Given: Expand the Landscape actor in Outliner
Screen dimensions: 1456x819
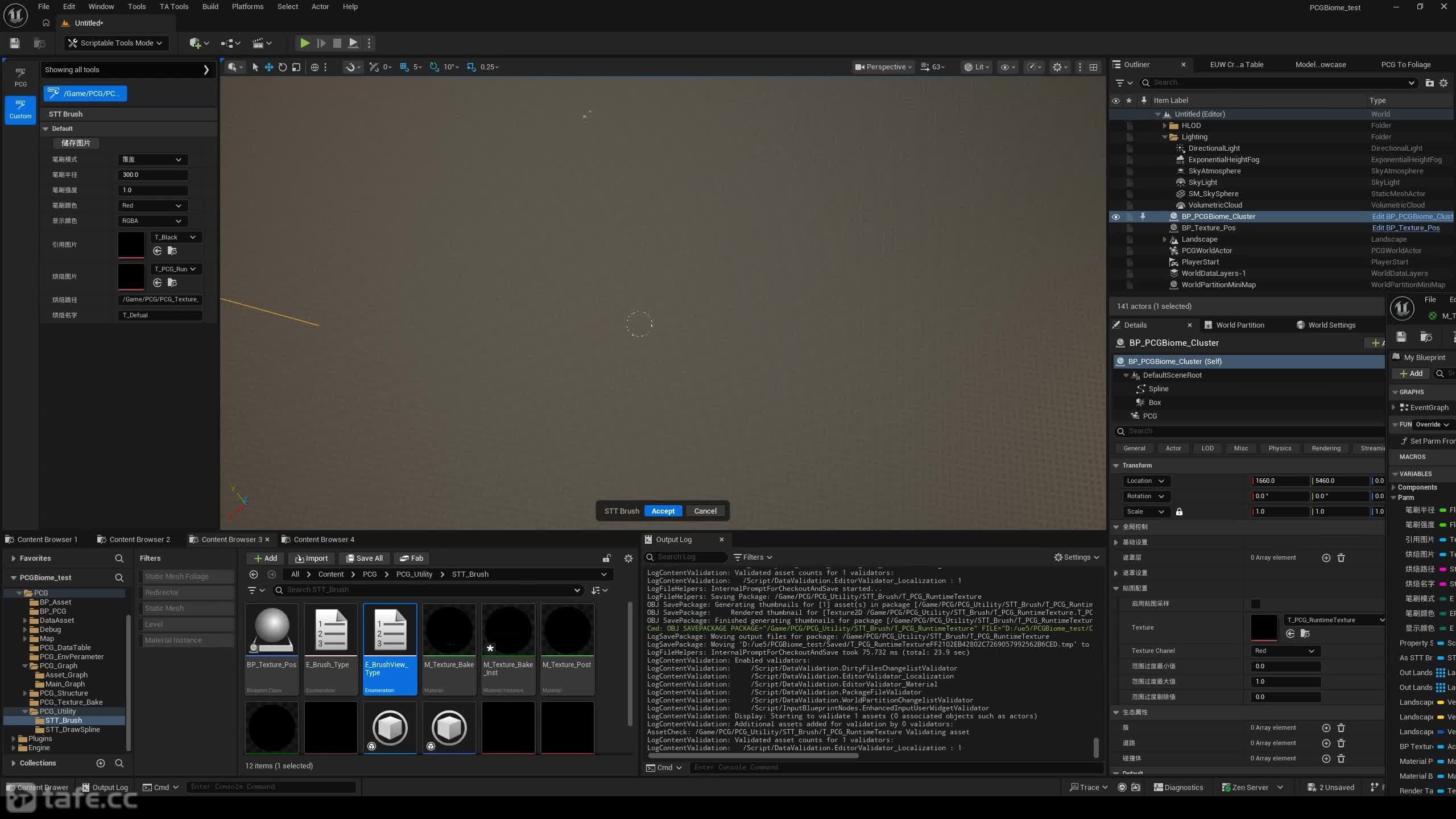Looking at the screenshot, I should pyautogui.click(x=1165, y=239).
